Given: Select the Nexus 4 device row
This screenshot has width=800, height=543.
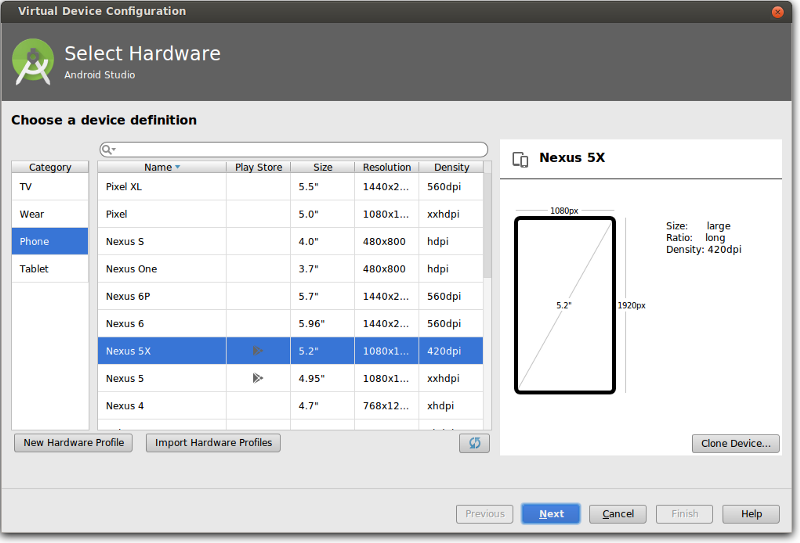Looking at the screenshot, I should click(290, 406).
